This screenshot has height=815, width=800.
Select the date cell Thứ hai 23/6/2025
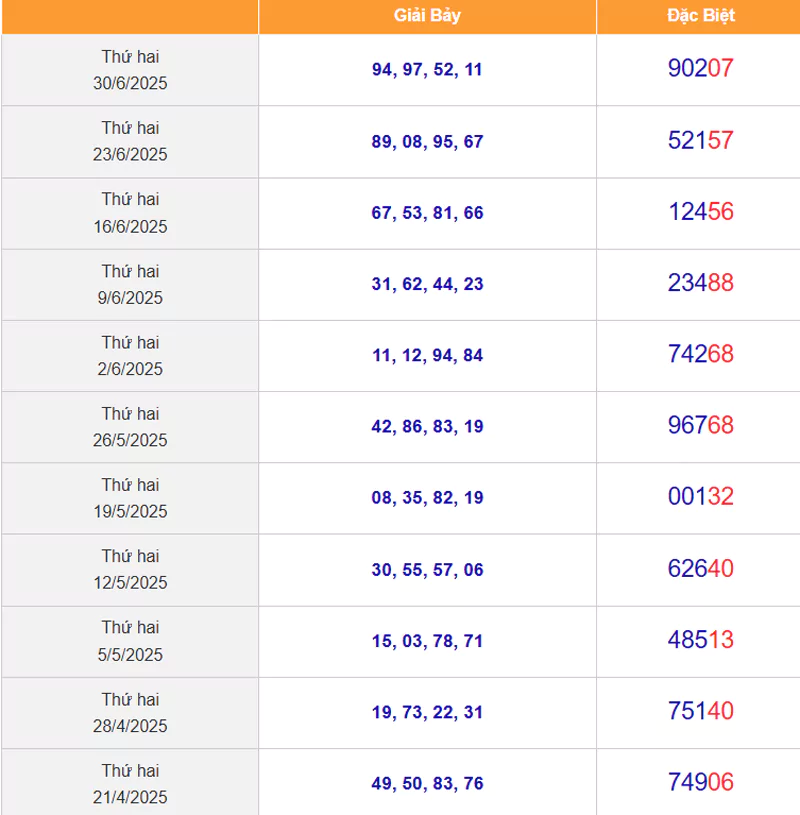130,141
